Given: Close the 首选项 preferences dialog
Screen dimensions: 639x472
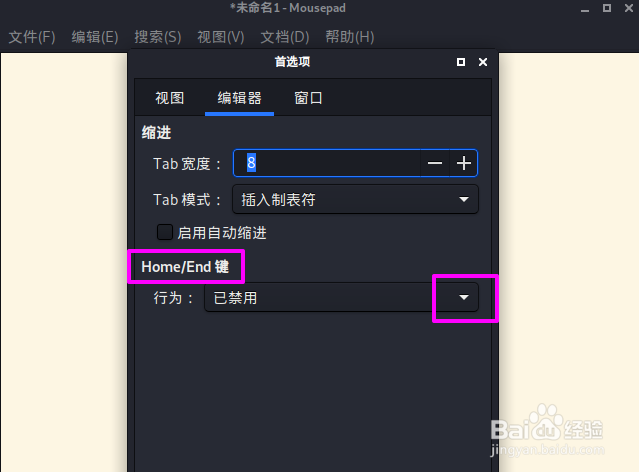Looking at the screenshot, I should tap(483, 62).
